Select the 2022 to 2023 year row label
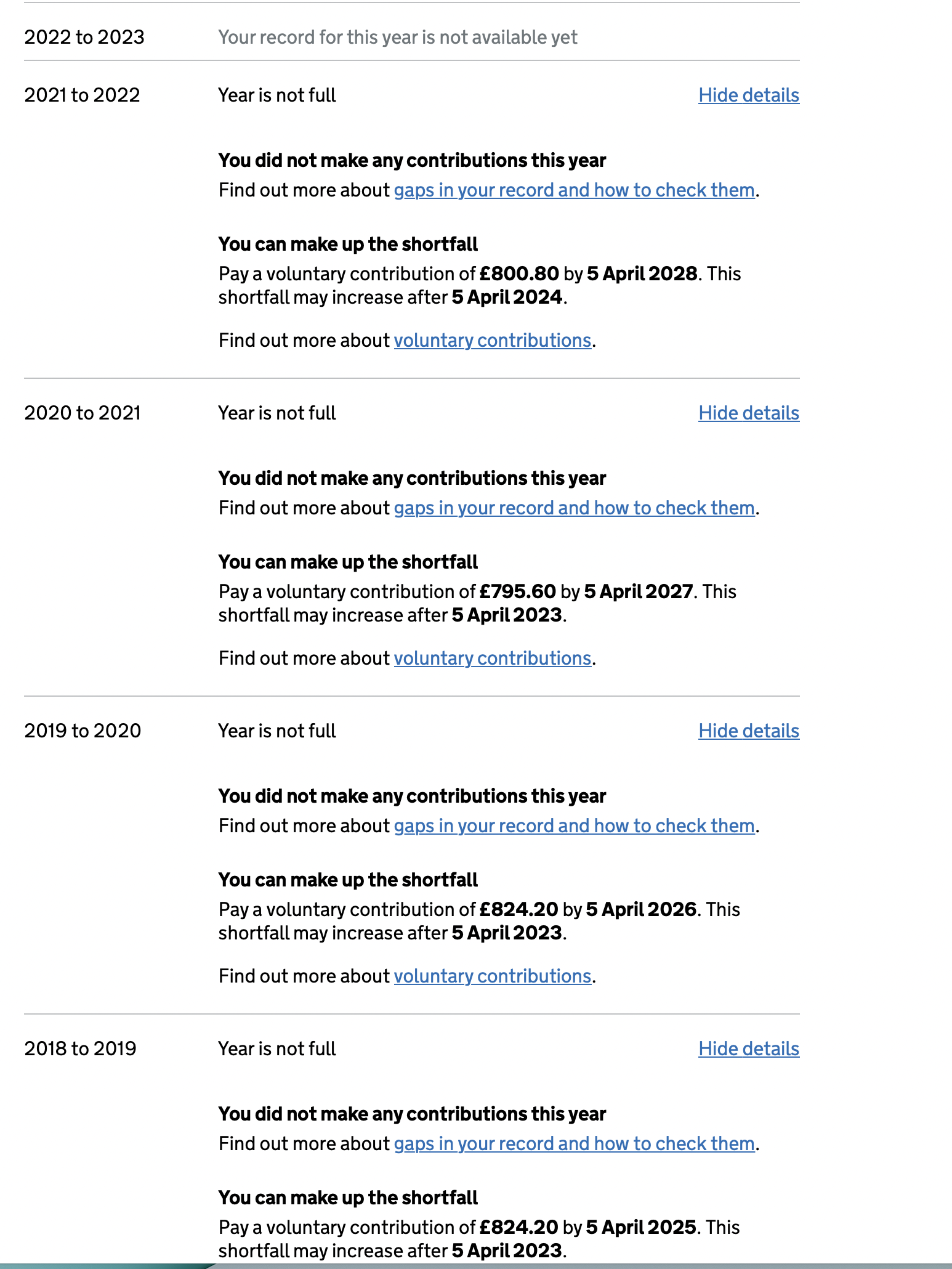Image resolution: width=952 pixels, height=1269 pixels. [84, 37]
